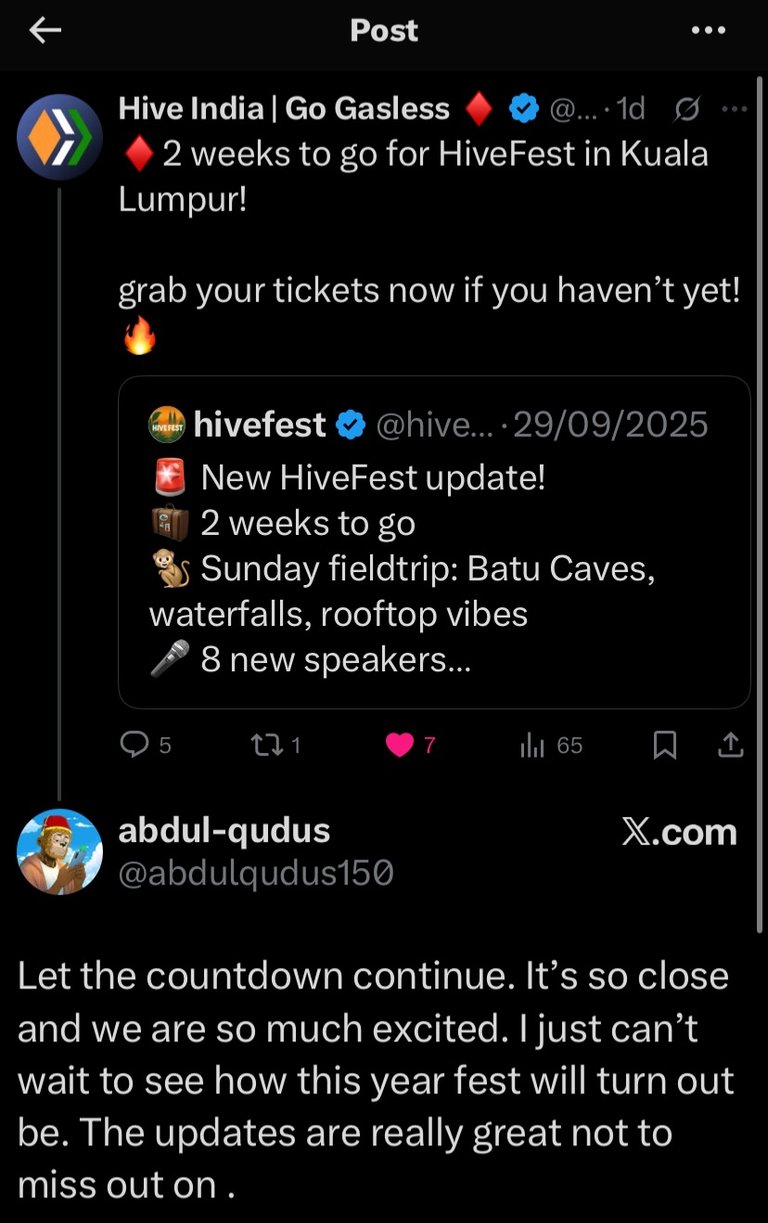Unlike the post with 7 likes
Screen dimensions: 768x1223
pyautogui.click(x=400, y=745)
